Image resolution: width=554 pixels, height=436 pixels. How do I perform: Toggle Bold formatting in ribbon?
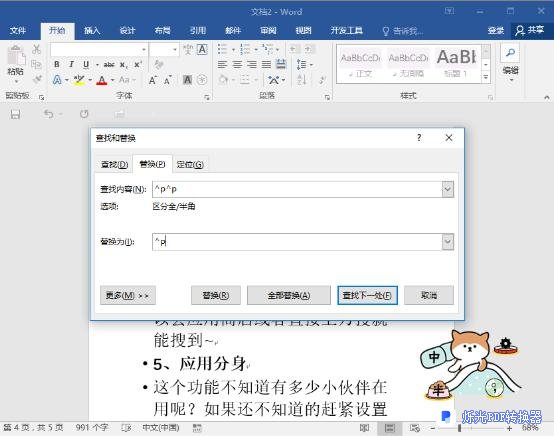[x=57, y=65]
